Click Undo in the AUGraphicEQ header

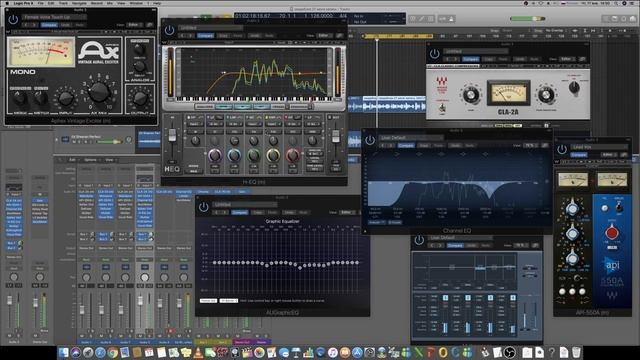289,212
